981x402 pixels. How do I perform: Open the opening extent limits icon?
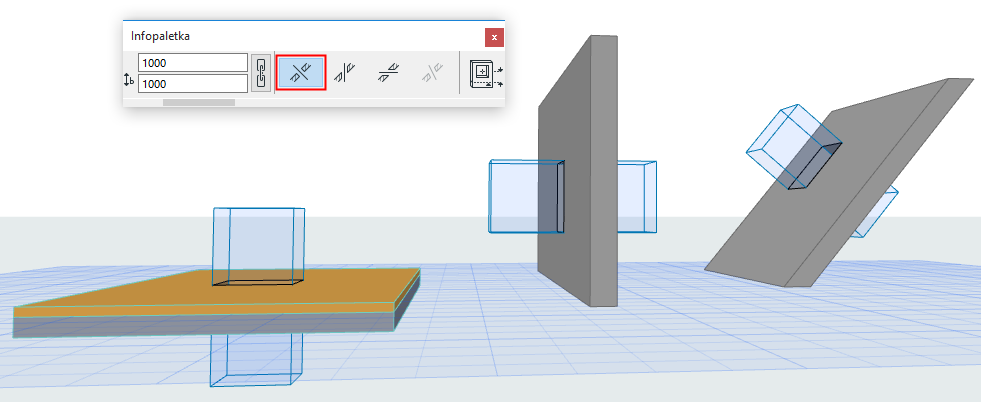[485, 73]
